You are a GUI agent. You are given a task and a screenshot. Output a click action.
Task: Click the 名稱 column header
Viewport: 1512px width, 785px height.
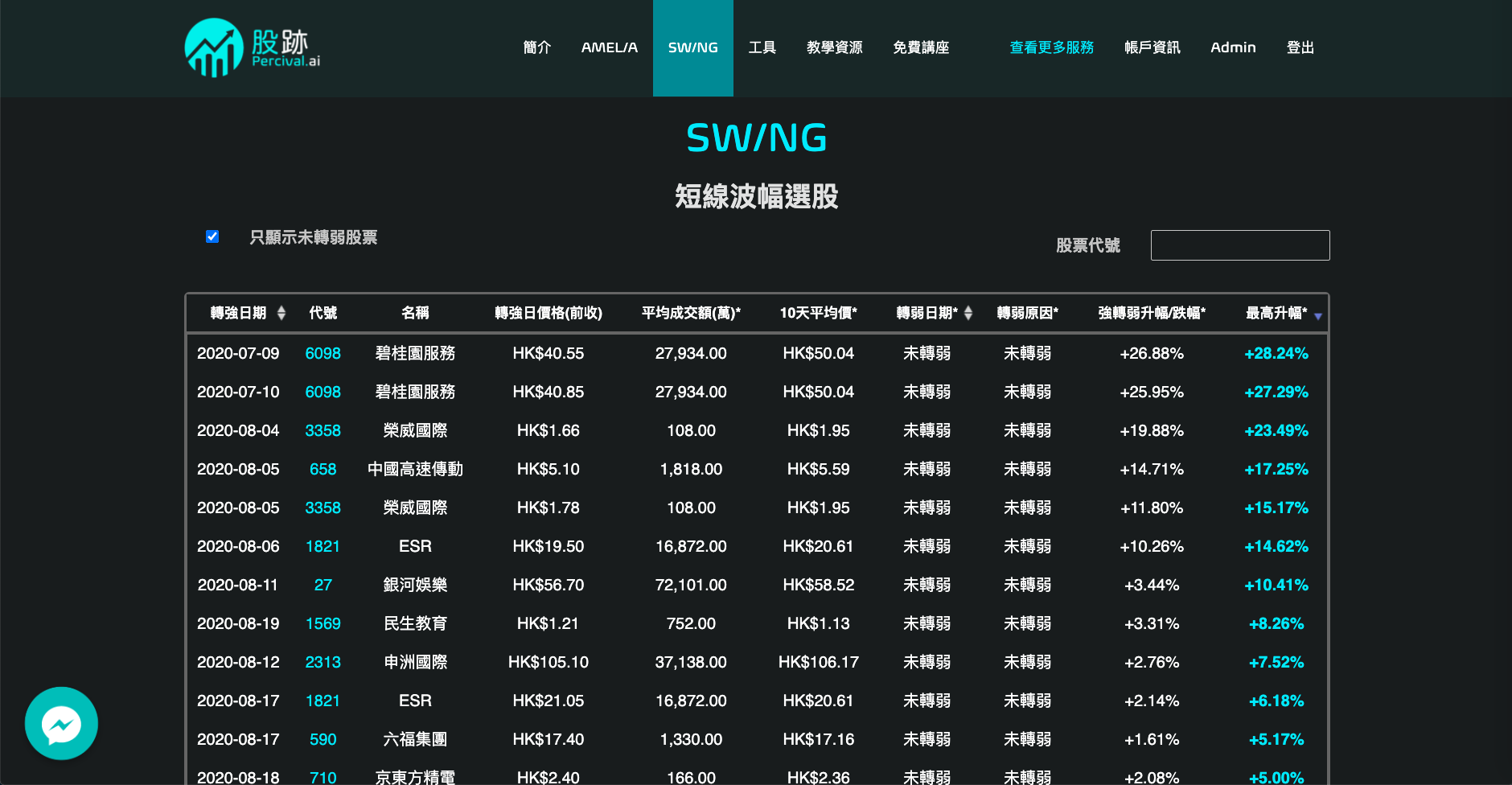click(x=415, y=313)
